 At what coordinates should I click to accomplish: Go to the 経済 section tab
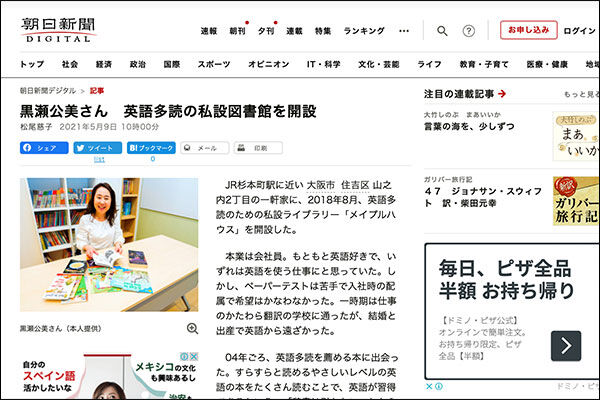pos(104,64)
